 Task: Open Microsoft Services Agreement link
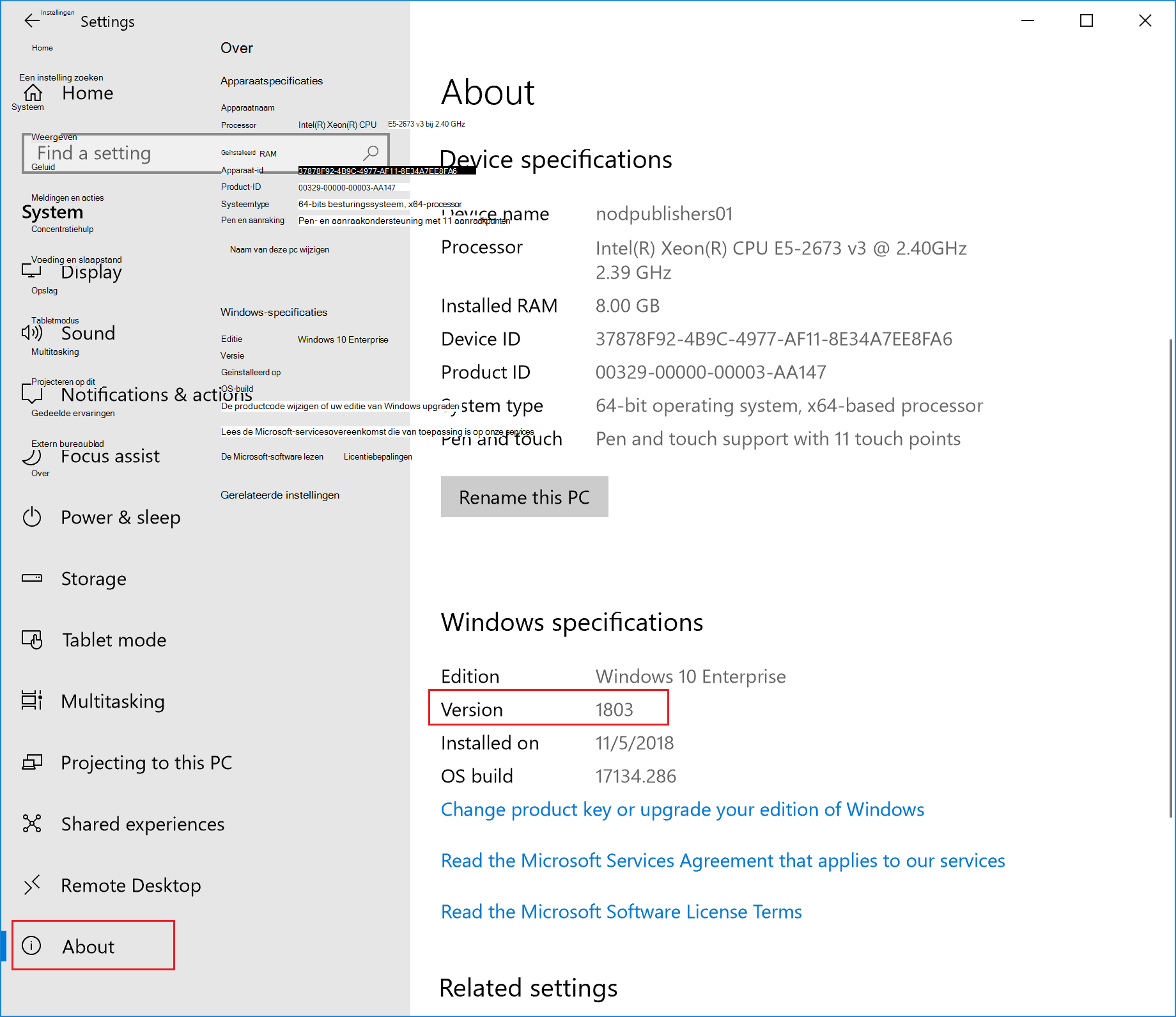[x=723, y=861]
